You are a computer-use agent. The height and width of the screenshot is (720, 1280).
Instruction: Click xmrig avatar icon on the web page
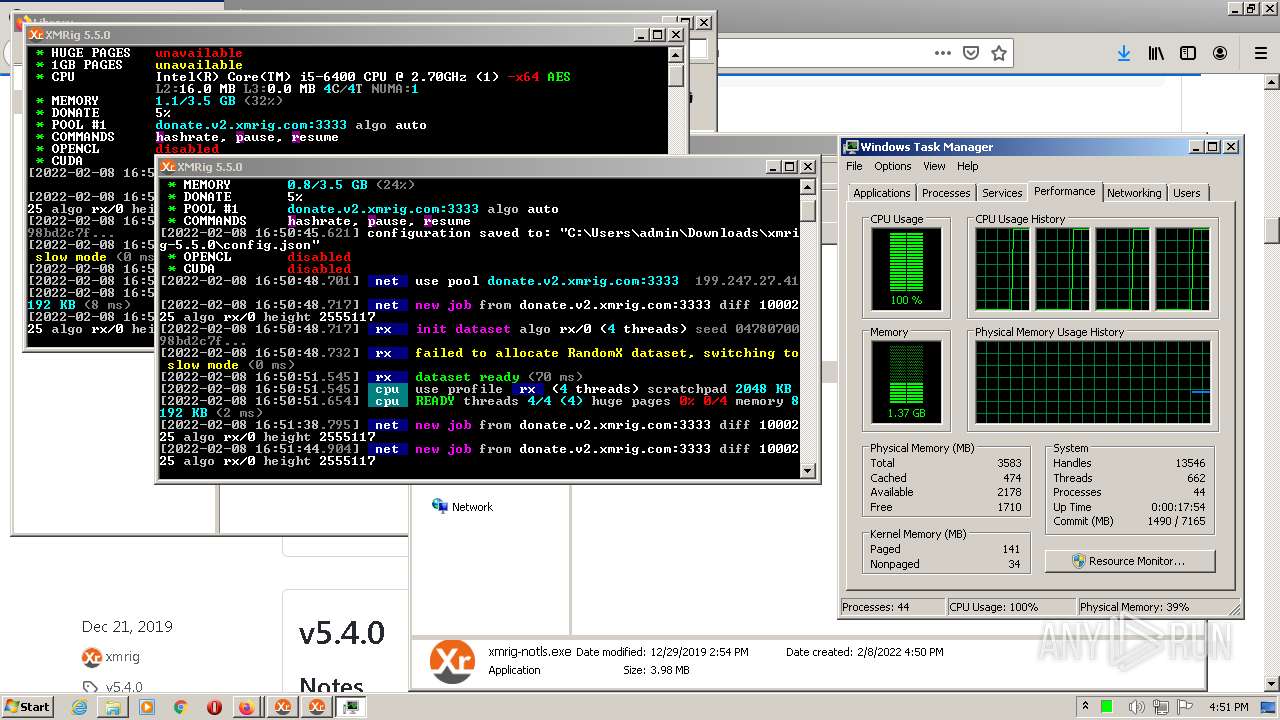pos(92,657)
